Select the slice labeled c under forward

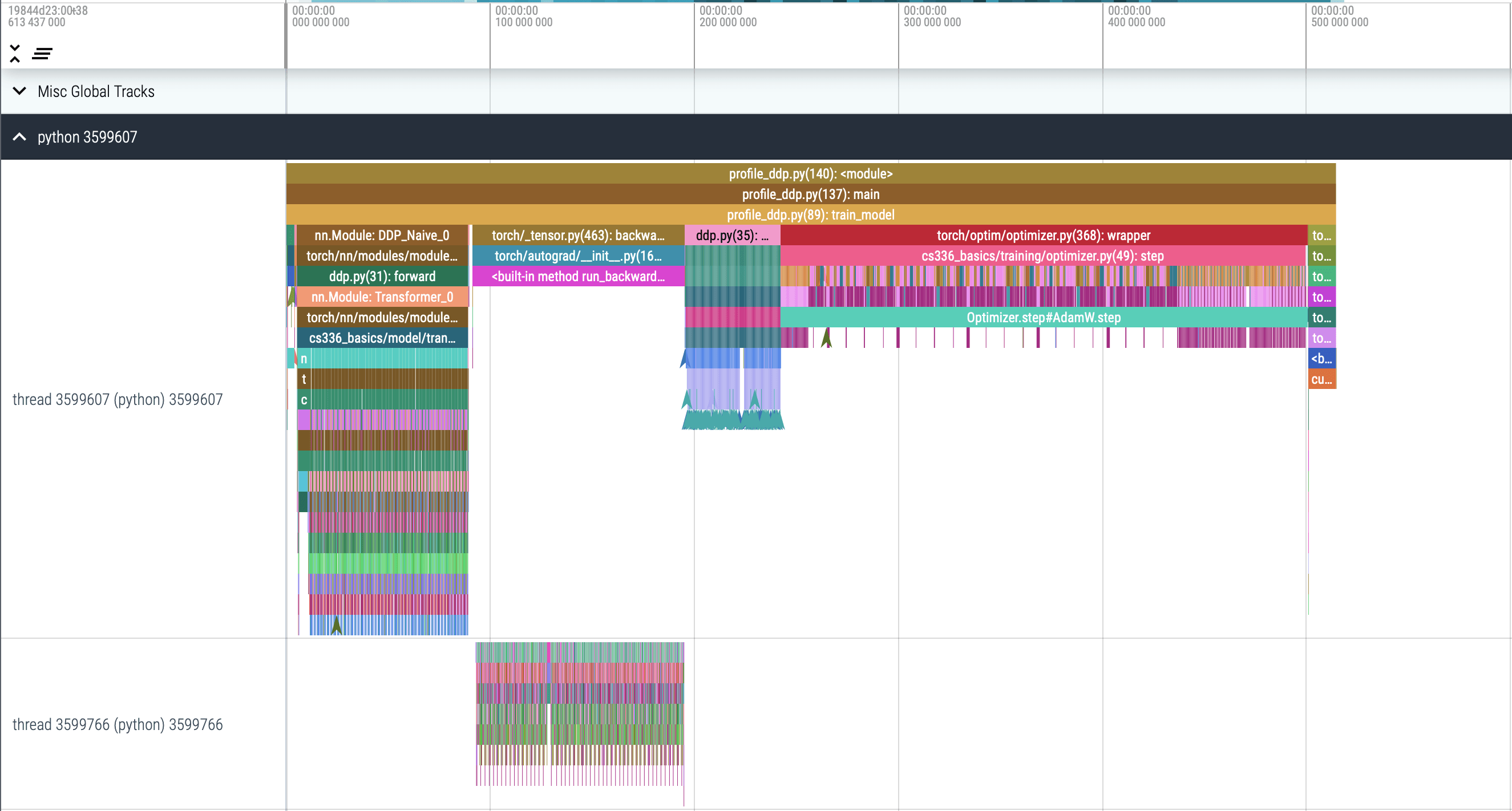[304, 400]
